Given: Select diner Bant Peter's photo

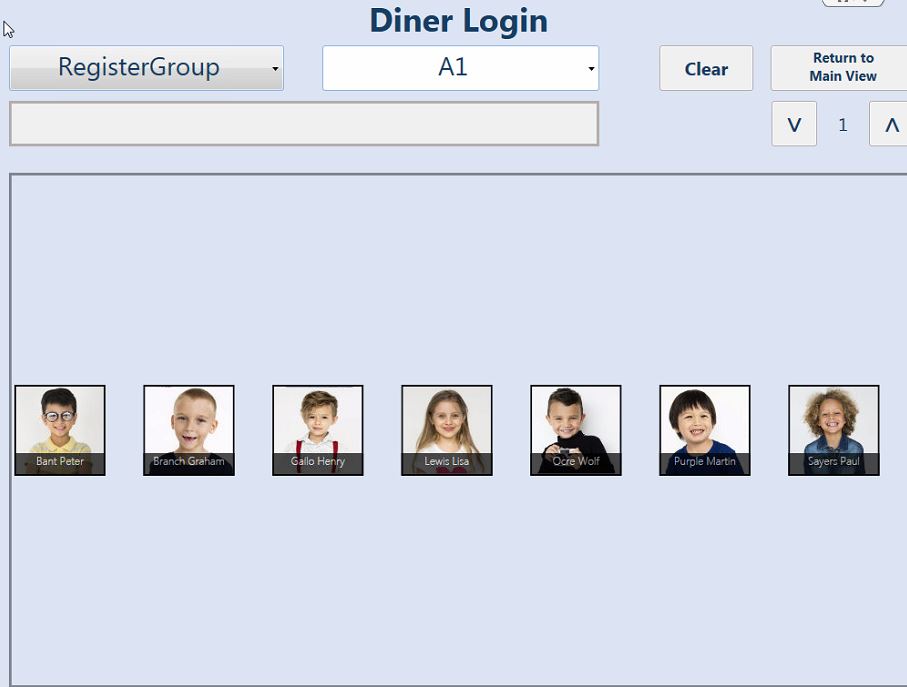Looking at the screenshot, I should pos(60,430).
